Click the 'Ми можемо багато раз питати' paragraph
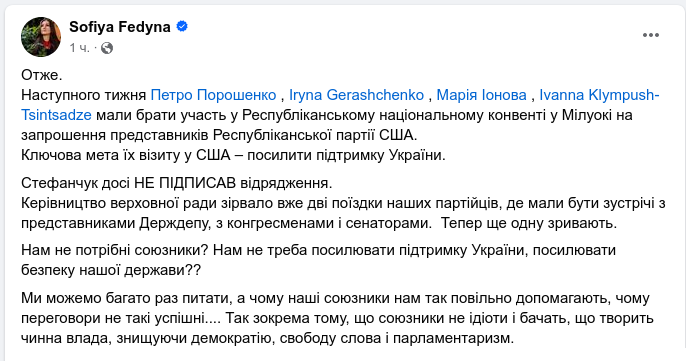 337,318
